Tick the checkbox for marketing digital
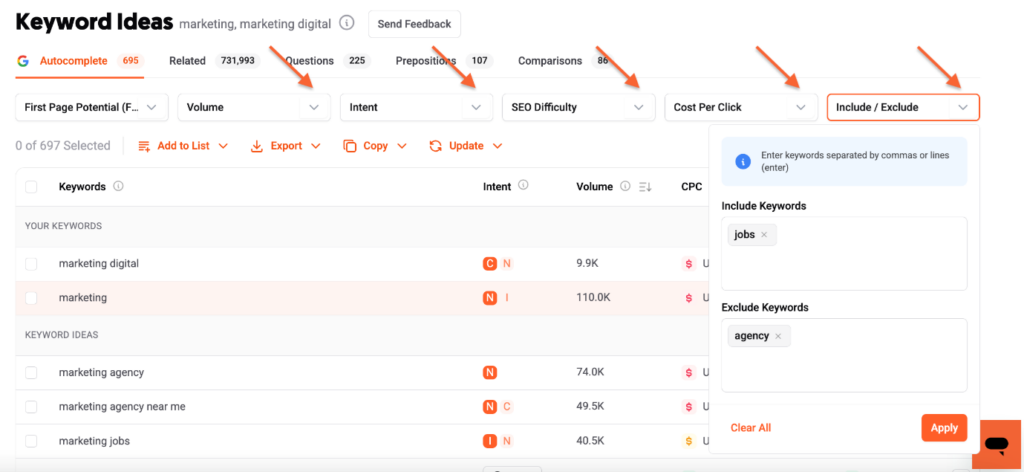This screenshot has width=1024, height=472. 31,264
